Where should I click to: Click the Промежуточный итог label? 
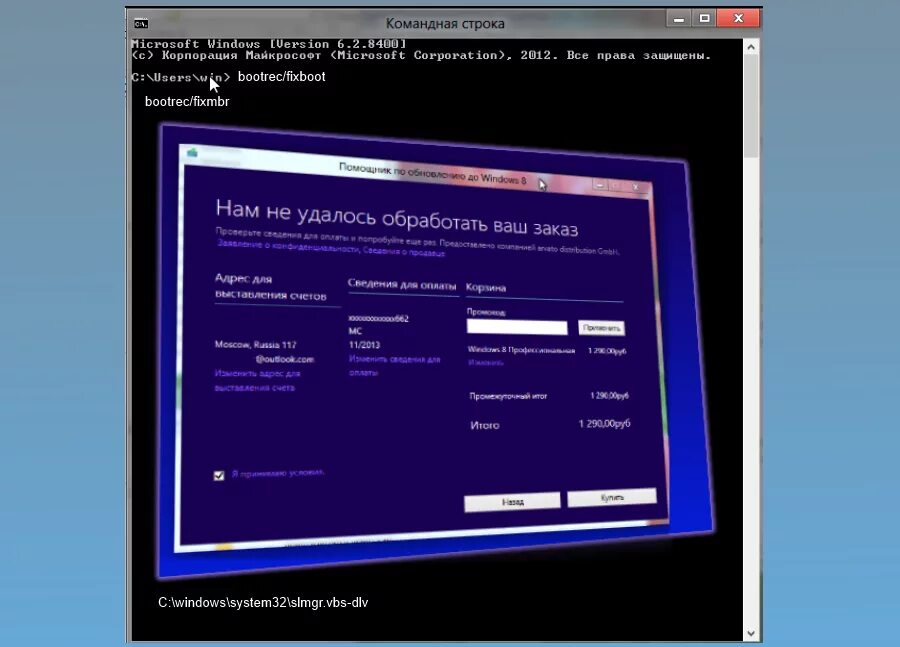point(508,396)
